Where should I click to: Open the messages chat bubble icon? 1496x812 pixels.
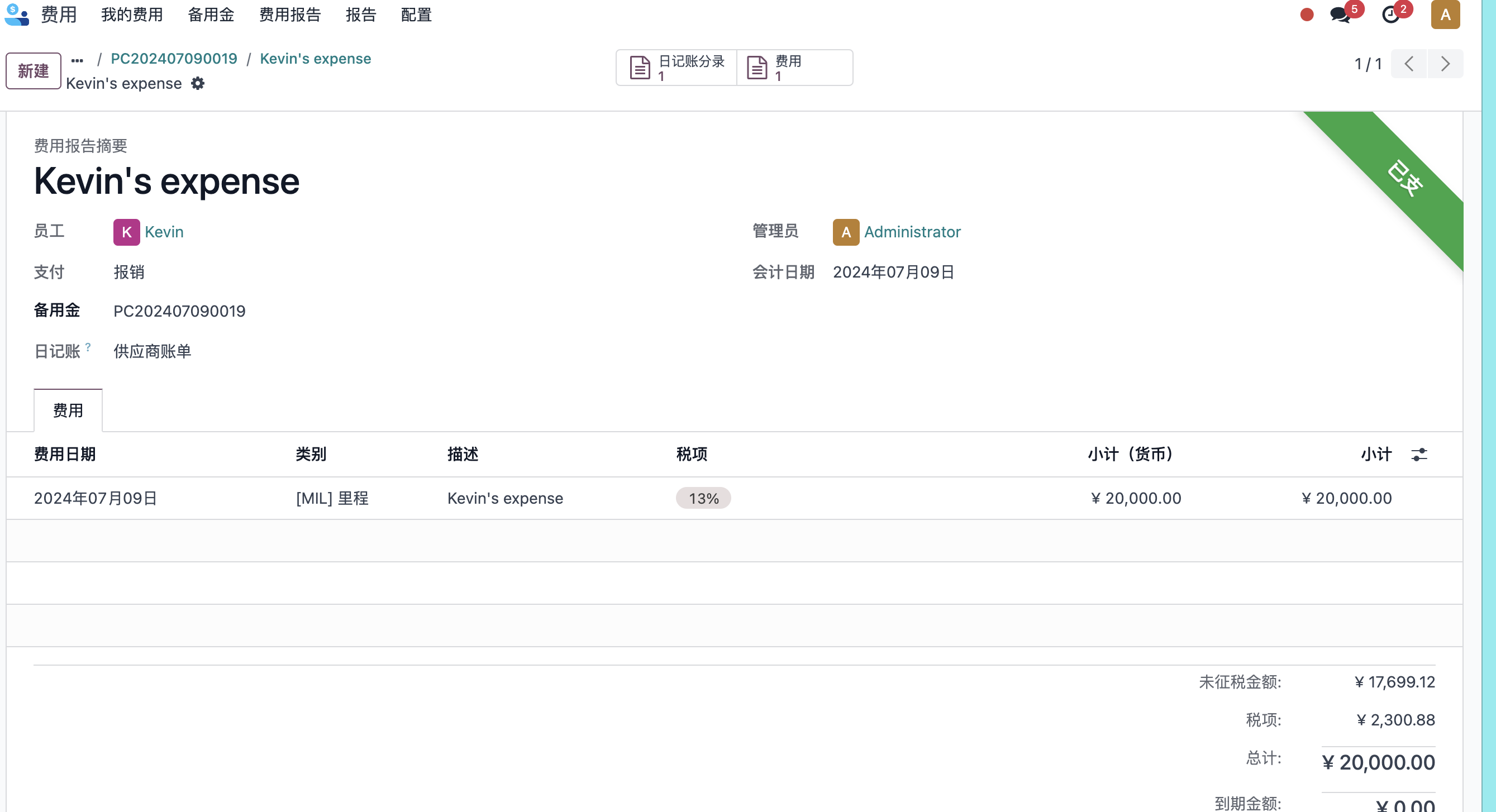(x=1340, y=15)
